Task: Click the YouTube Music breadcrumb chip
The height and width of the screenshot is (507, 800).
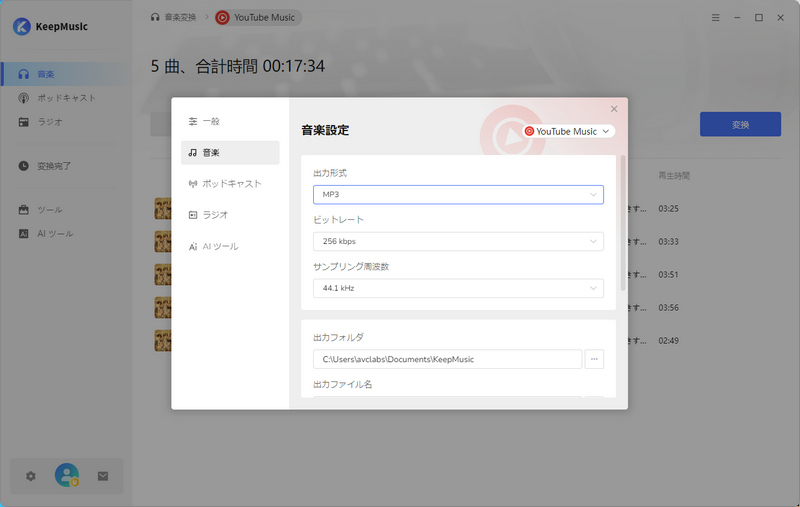Action: click(x=258, y=17)
